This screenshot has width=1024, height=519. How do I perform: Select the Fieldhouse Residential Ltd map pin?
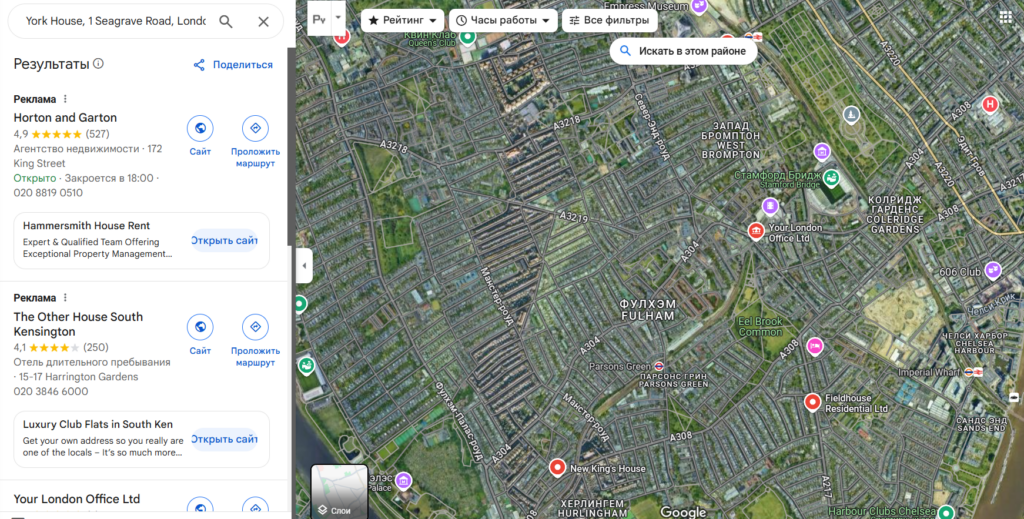pos(812,402)
